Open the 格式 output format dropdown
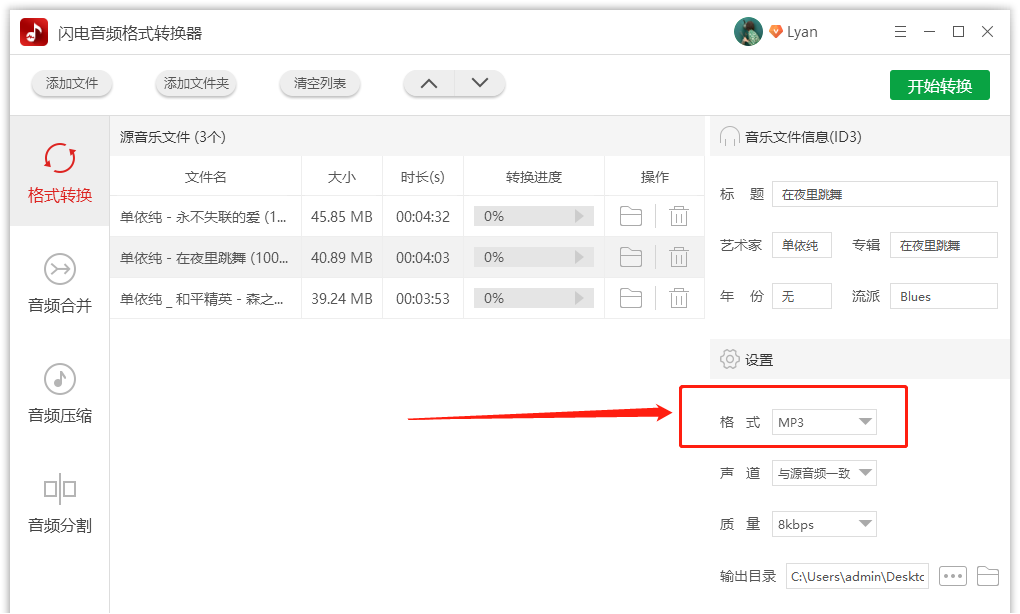This screenshot has height=614, width=1020. coord(822,421)
